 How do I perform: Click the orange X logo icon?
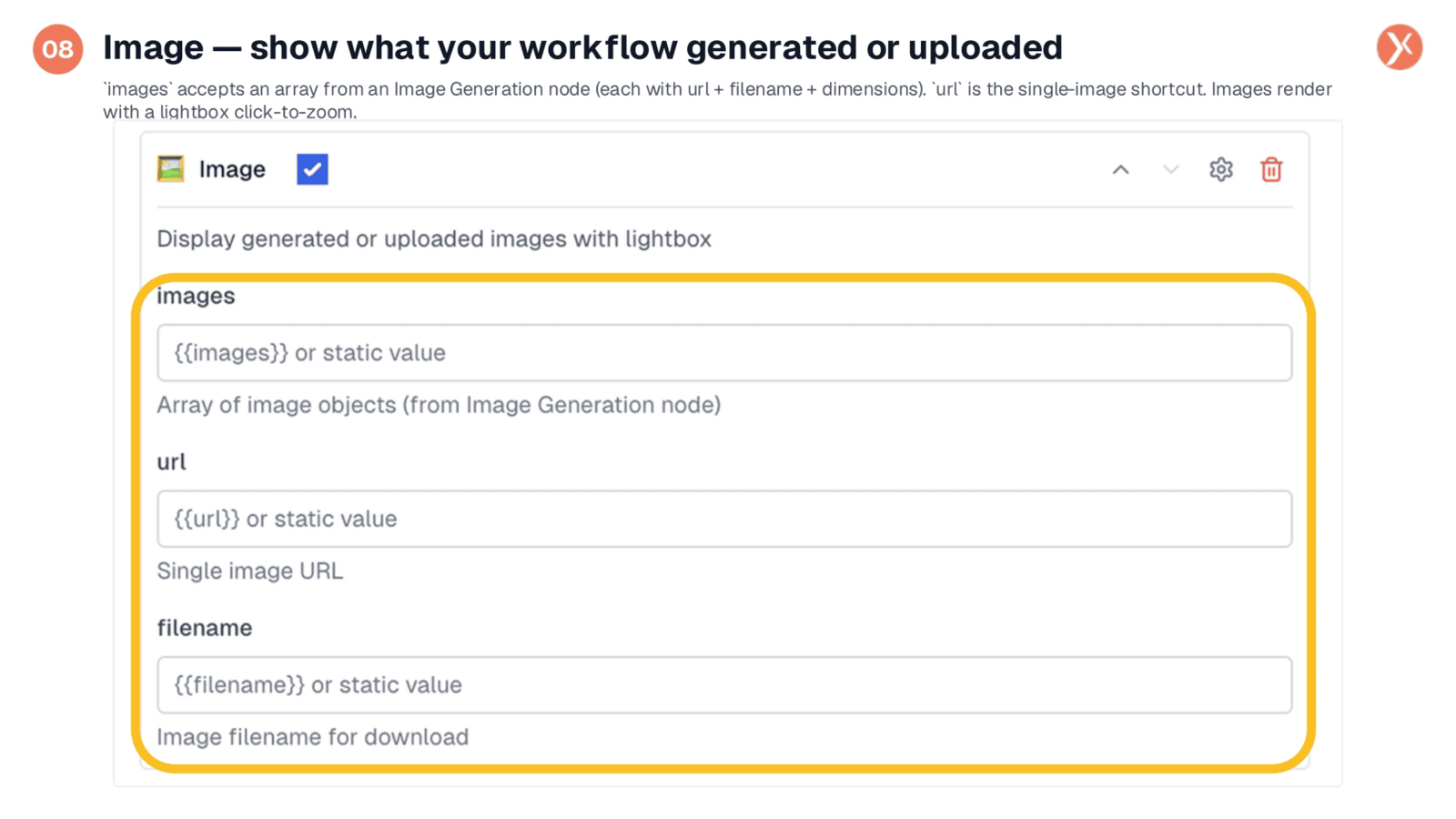pyautogui.click(x=1400, y=47)
